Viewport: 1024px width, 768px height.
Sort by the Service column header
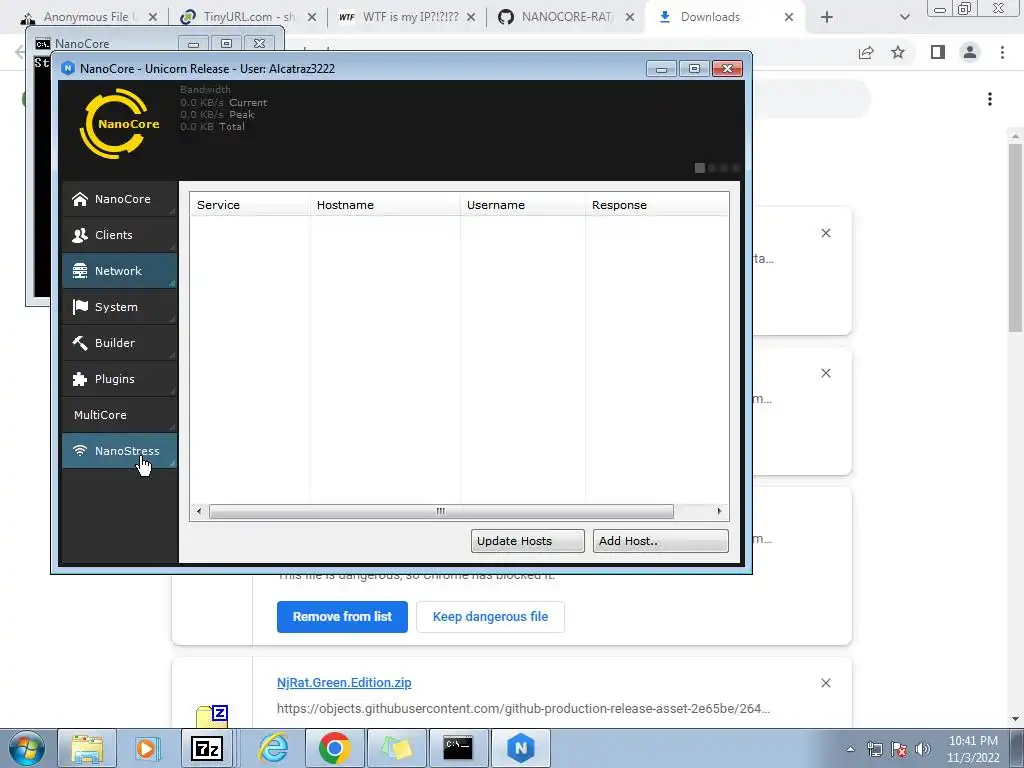(249, 204)
